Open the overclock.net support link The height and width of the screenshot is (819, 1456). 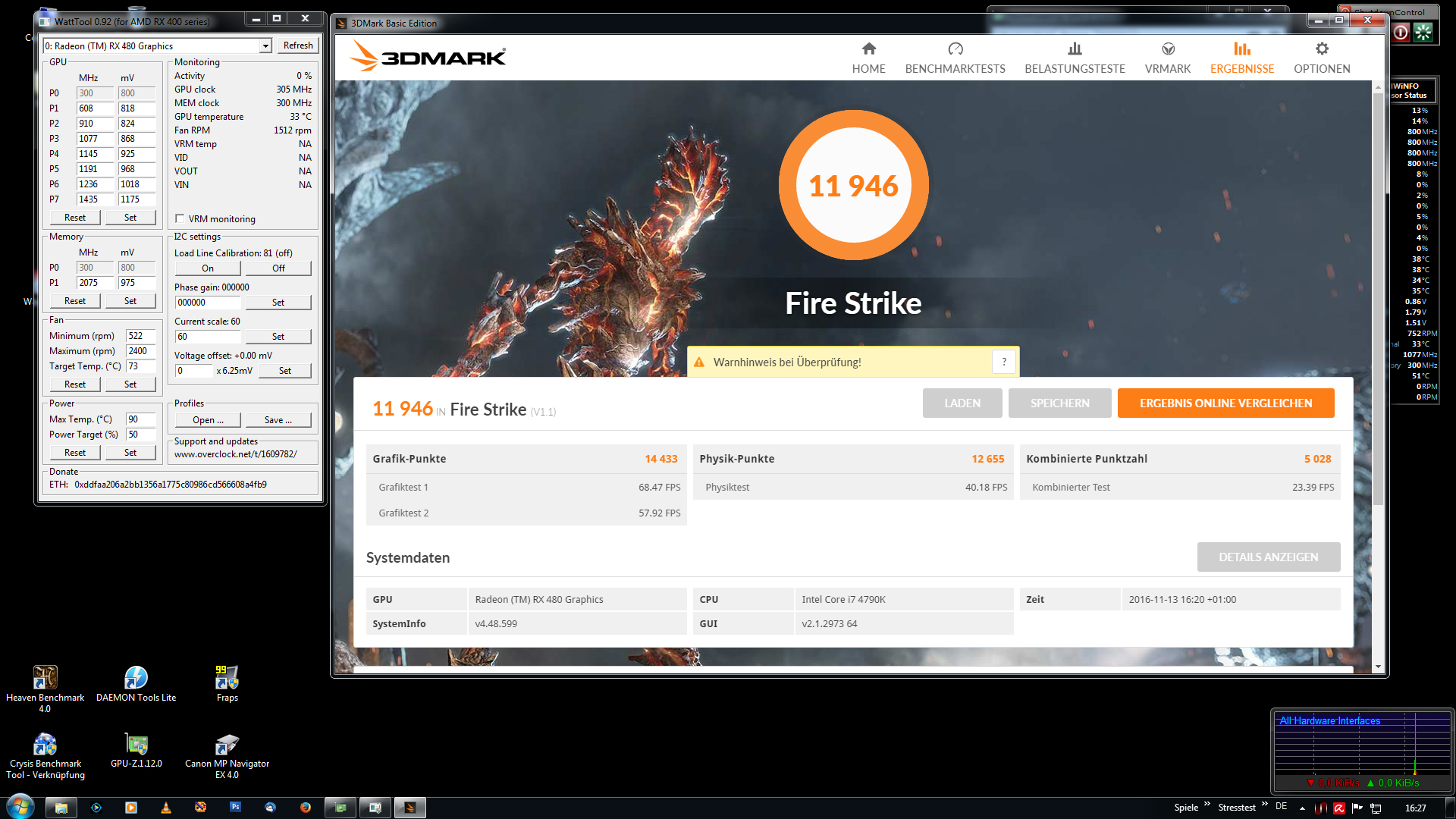pyautogui.click(x=235, y=454)
